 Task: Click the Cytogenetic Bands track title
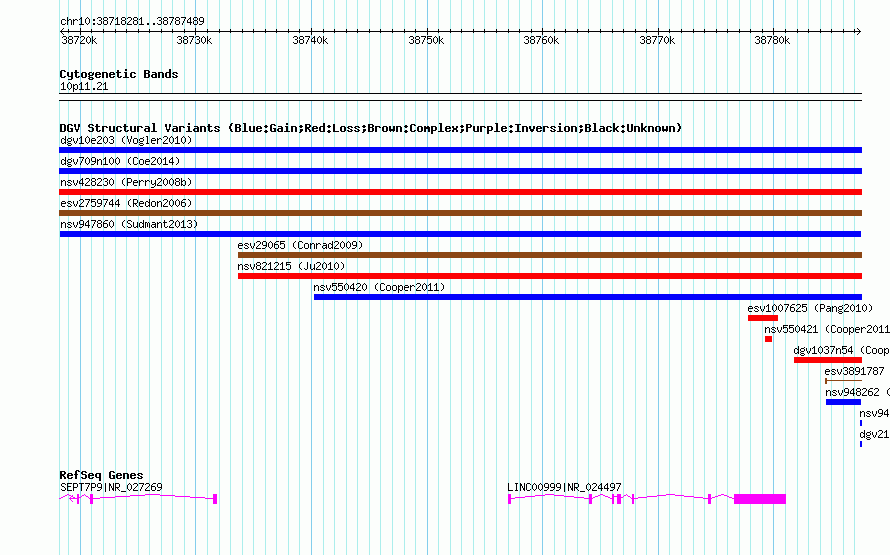coord(119,74)
